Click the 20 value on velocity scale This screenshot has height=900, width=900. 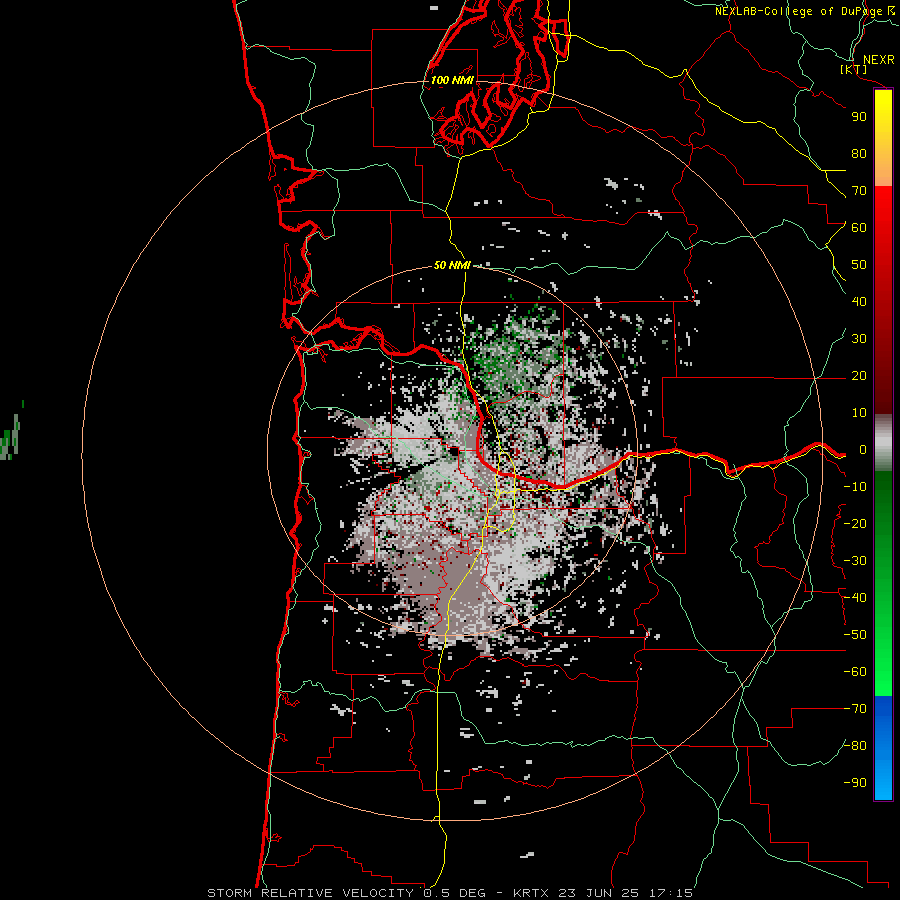(859, 375)
